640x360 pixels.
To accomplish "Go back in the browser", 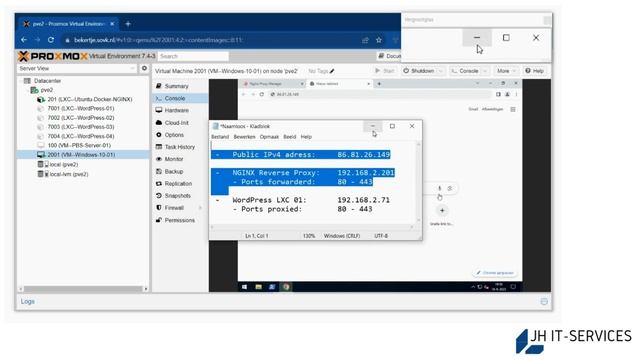I will (24, 40).
